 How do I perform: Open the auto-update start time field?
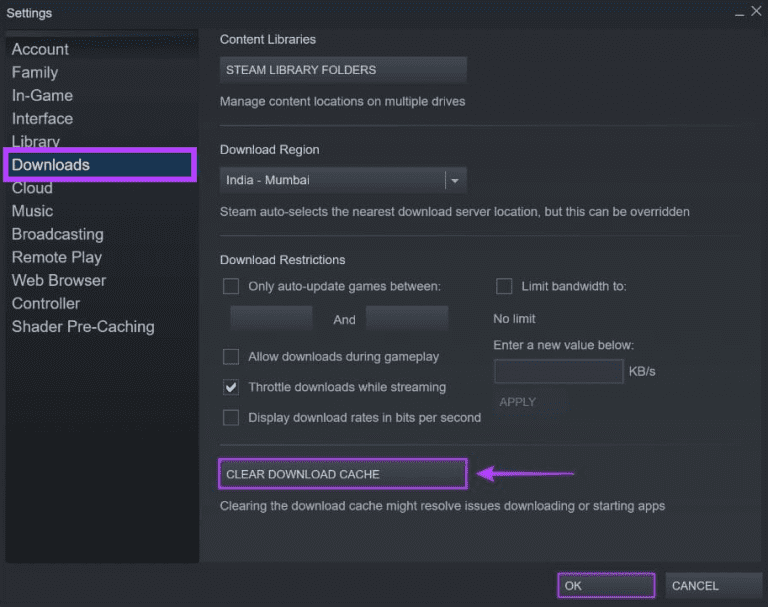(271, 318)
